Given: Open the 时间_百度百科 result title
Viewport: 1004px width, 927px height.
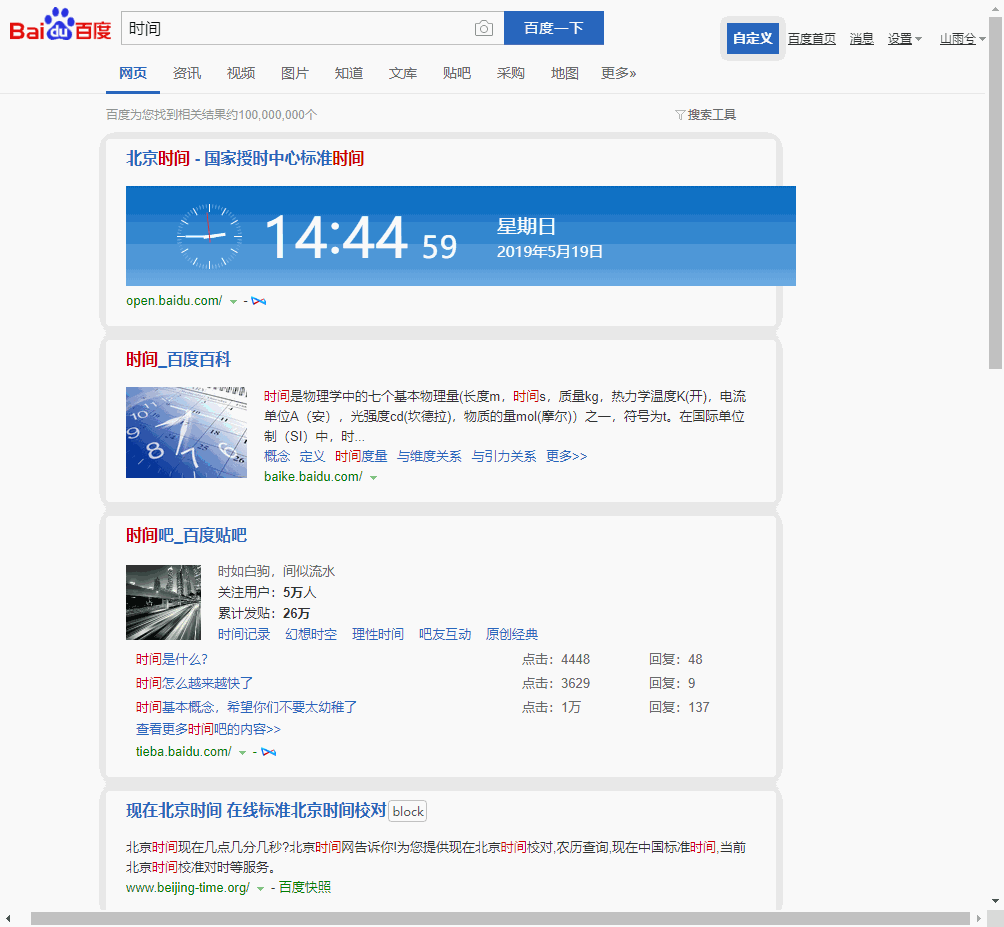Looking at the screenshot, I should tap(178, 359).
